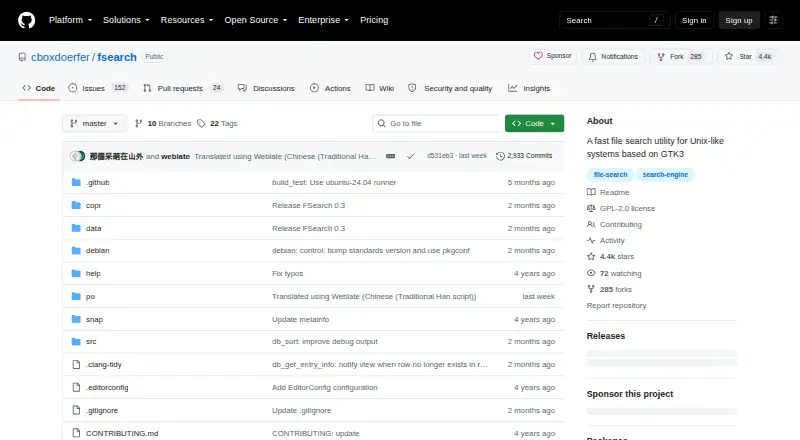Fork the repository
Screen dimensions: 800x440
(x=681, y=57)
